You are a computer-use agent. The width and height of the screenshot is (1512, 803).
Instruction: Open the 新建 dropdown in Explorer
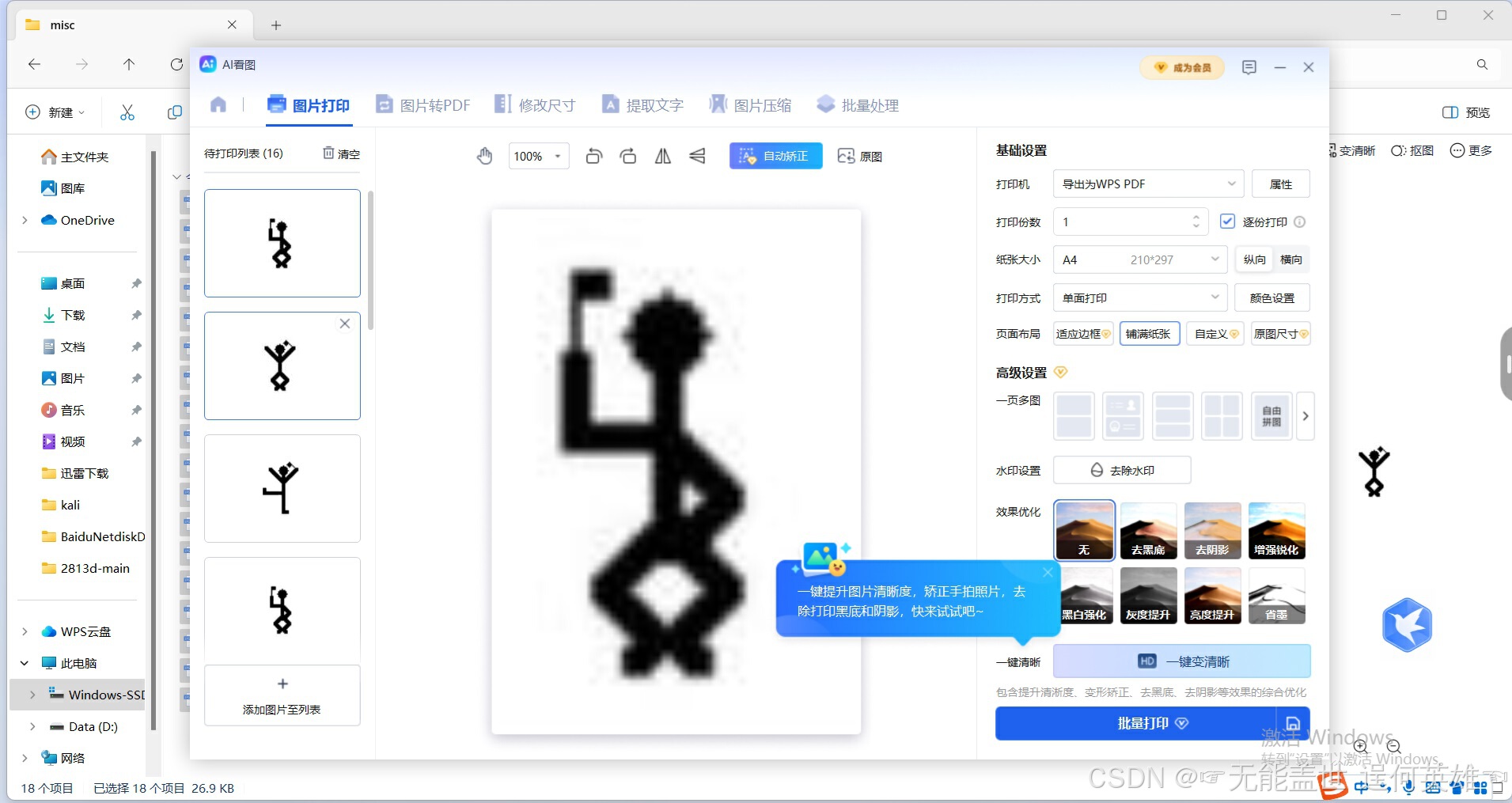pos(55,112)
